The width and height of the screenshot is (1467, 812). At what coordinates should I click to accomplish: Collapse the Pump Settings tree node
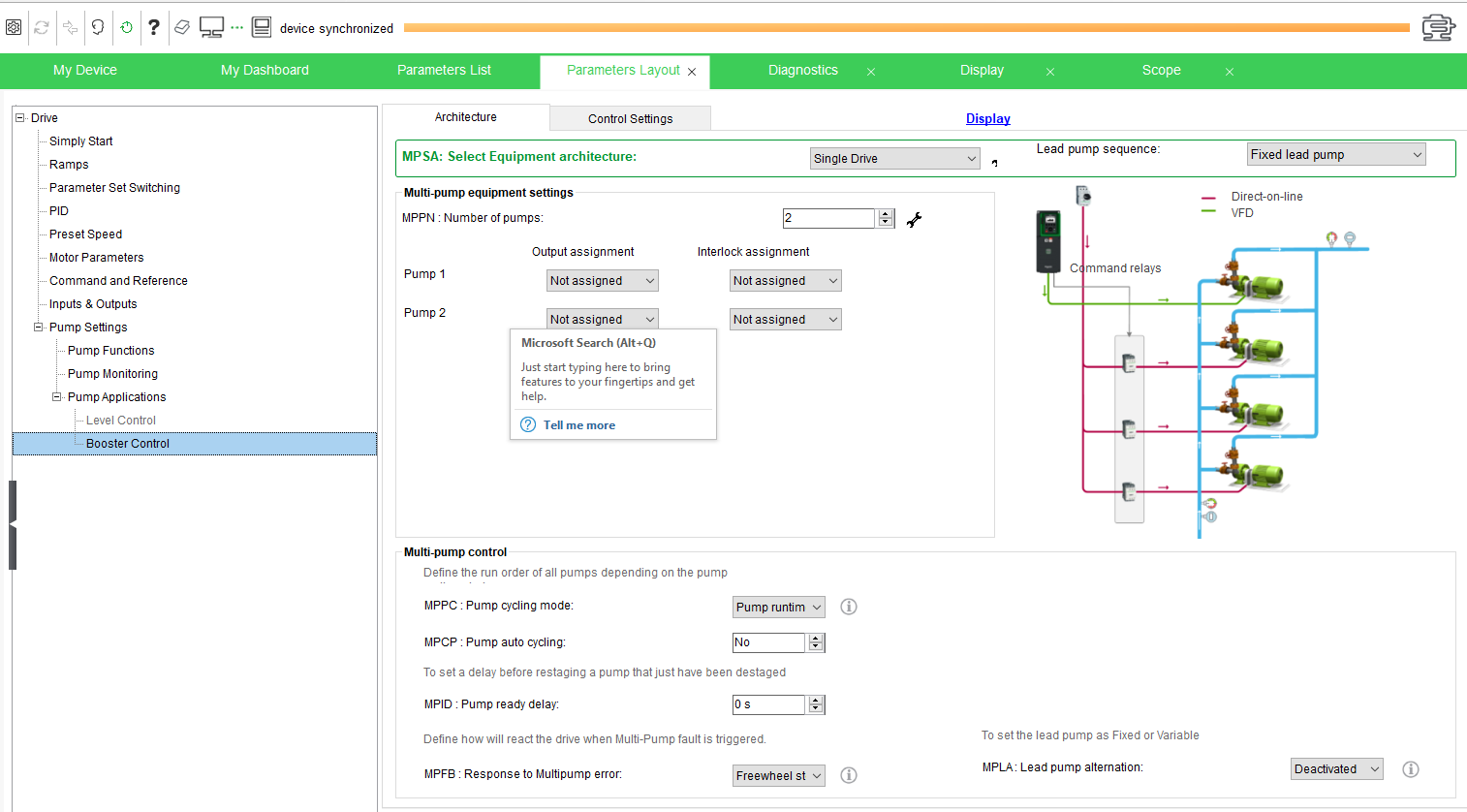click(x=39, y=328)
